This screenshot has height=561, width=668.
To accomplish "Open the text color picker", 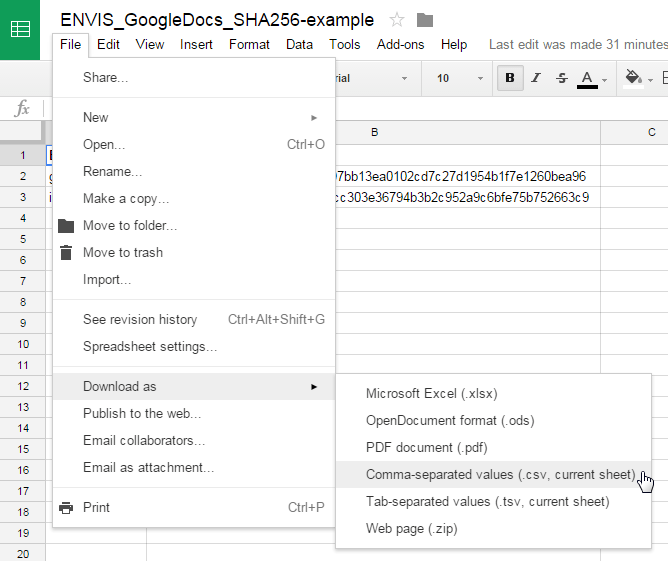I will point(587,79).
